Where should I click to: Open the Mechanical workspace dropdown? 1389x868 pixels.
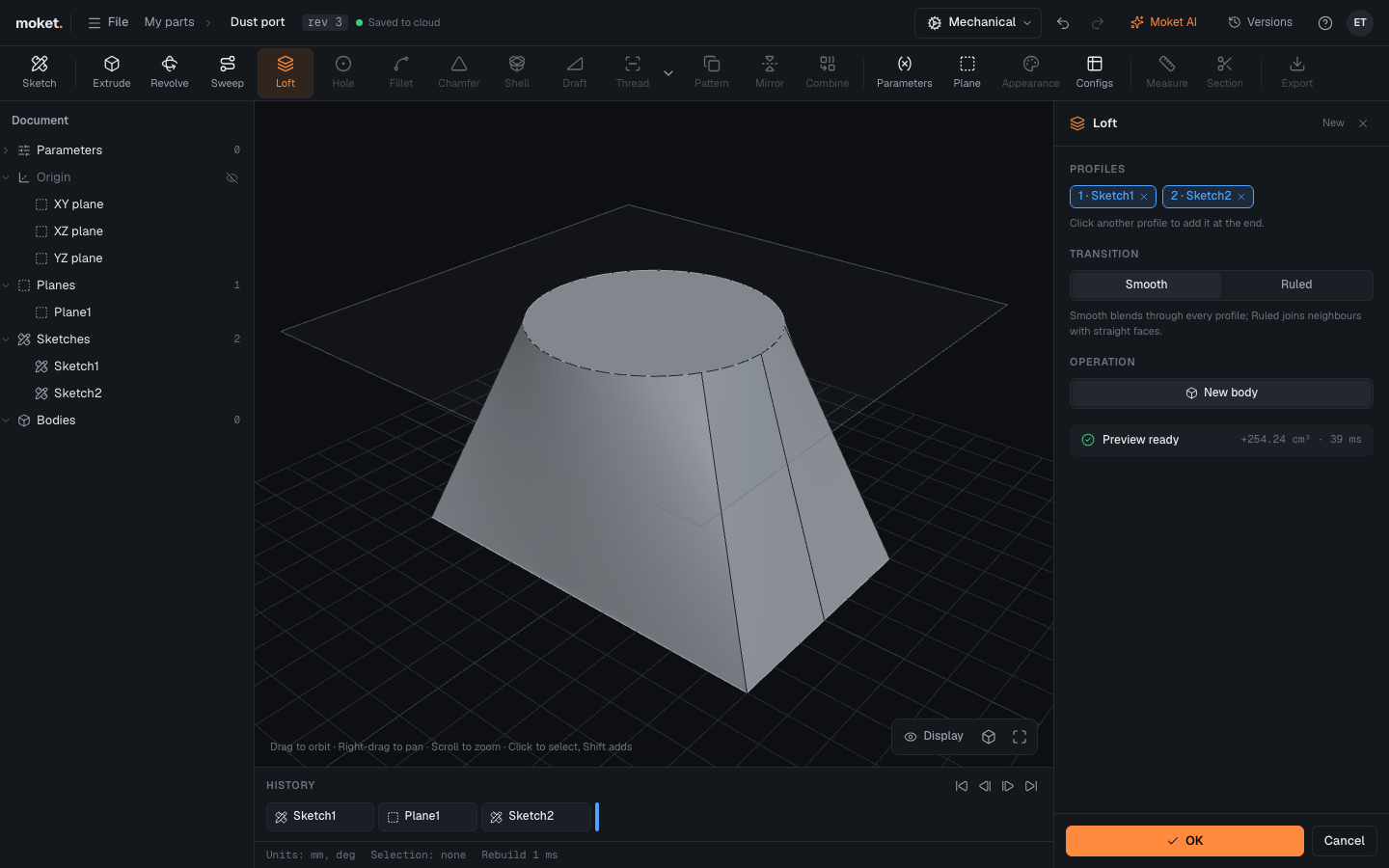tap(978, 22)
